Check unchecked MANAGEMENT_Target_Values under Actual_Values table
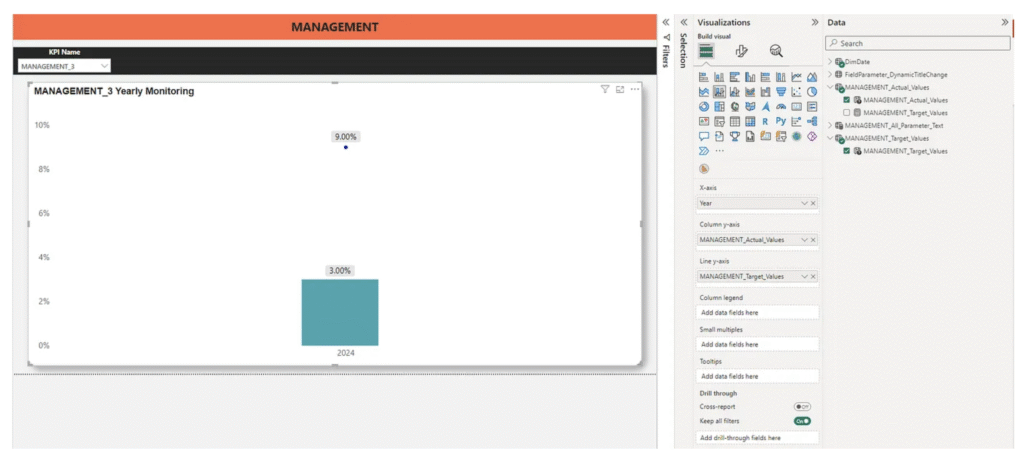 847,113
